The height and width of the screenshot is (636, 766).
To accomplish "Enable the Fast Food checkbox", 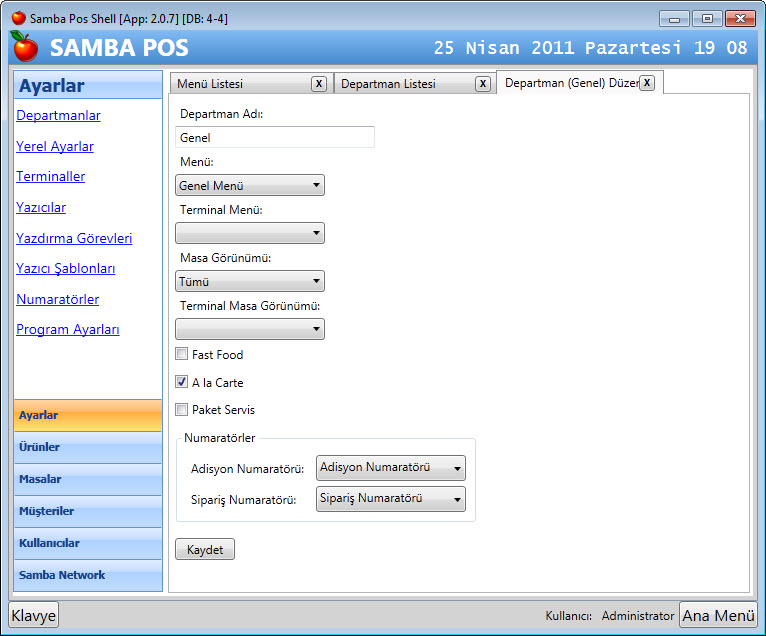I will click(x=182, y=354).
